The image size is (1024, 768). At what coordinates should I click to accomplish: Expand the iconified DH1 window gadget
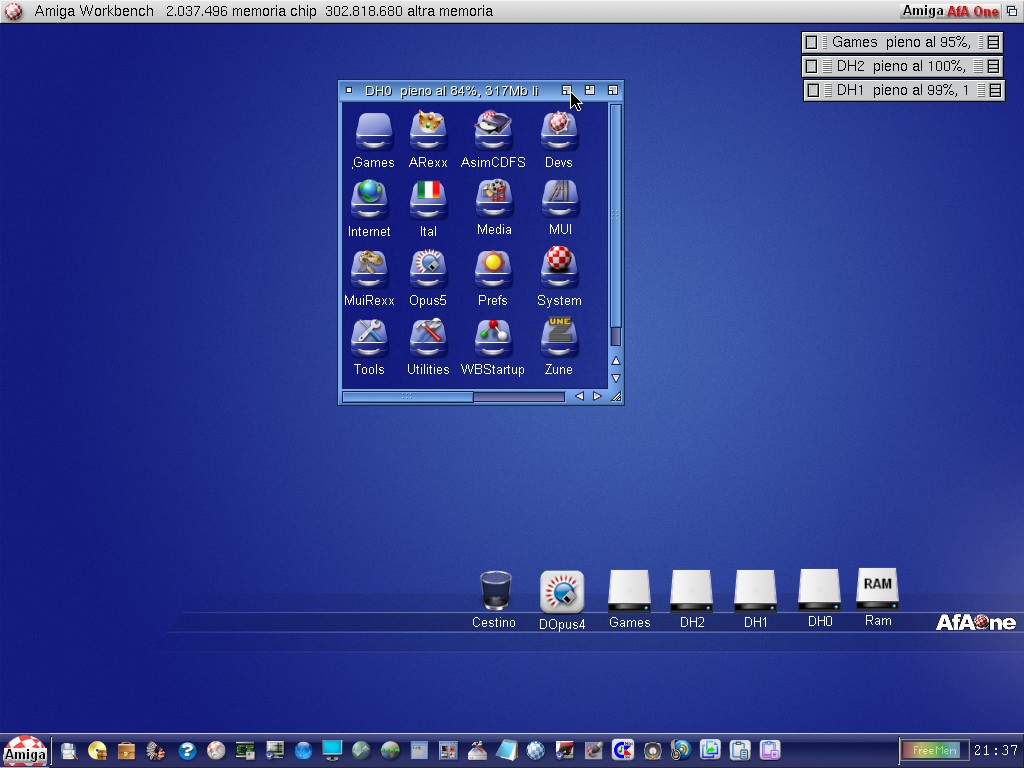click(x=993, y=90)
